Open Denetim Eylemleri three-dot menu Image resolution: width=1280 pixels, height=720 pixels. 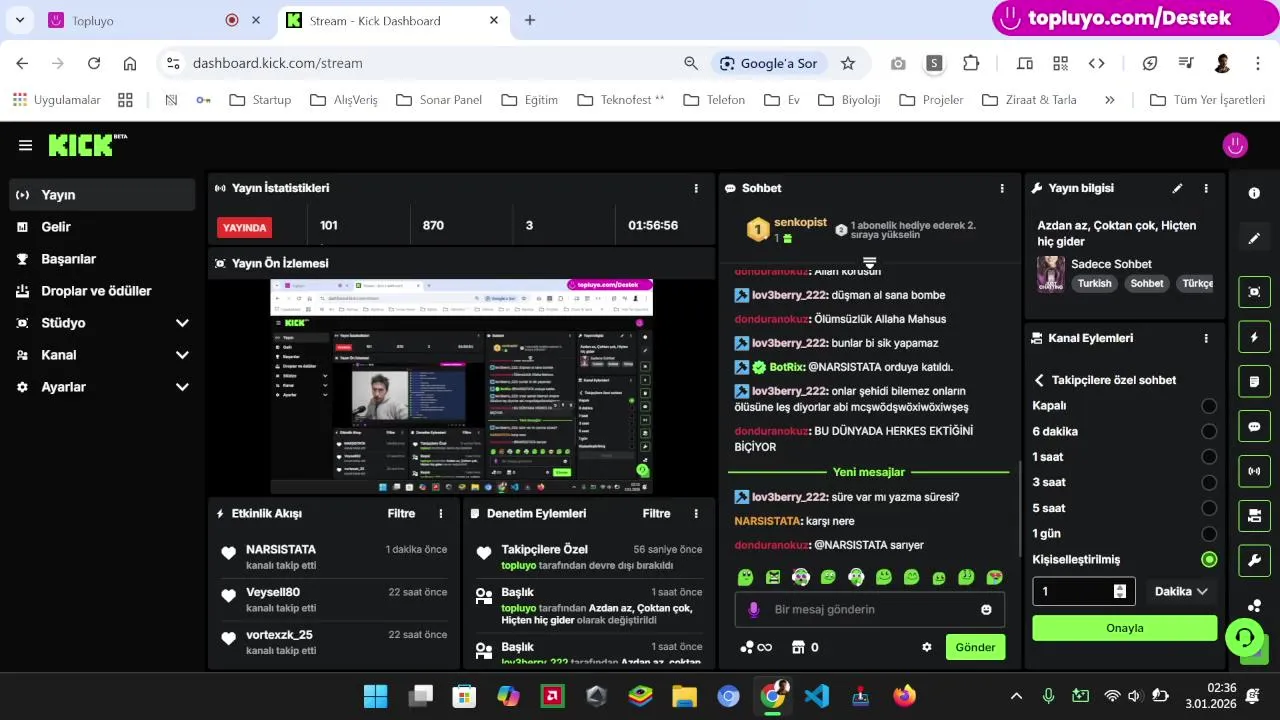point(696,513)
